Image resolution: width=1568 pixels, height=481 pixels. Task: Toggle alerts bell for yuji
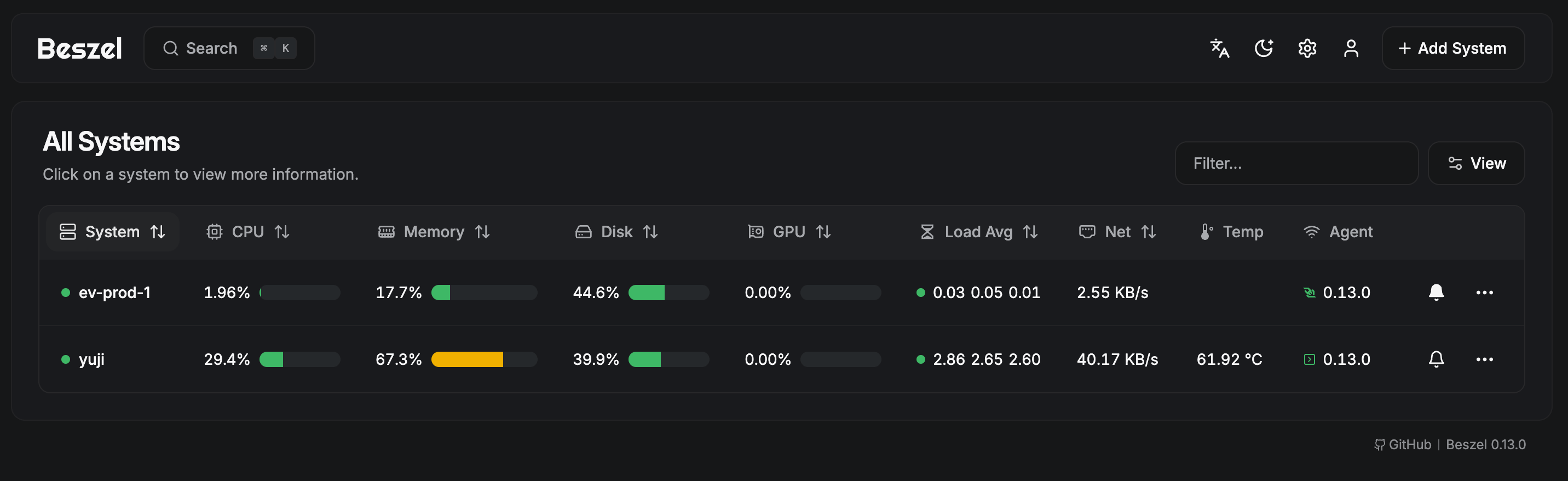(1436, 359)
